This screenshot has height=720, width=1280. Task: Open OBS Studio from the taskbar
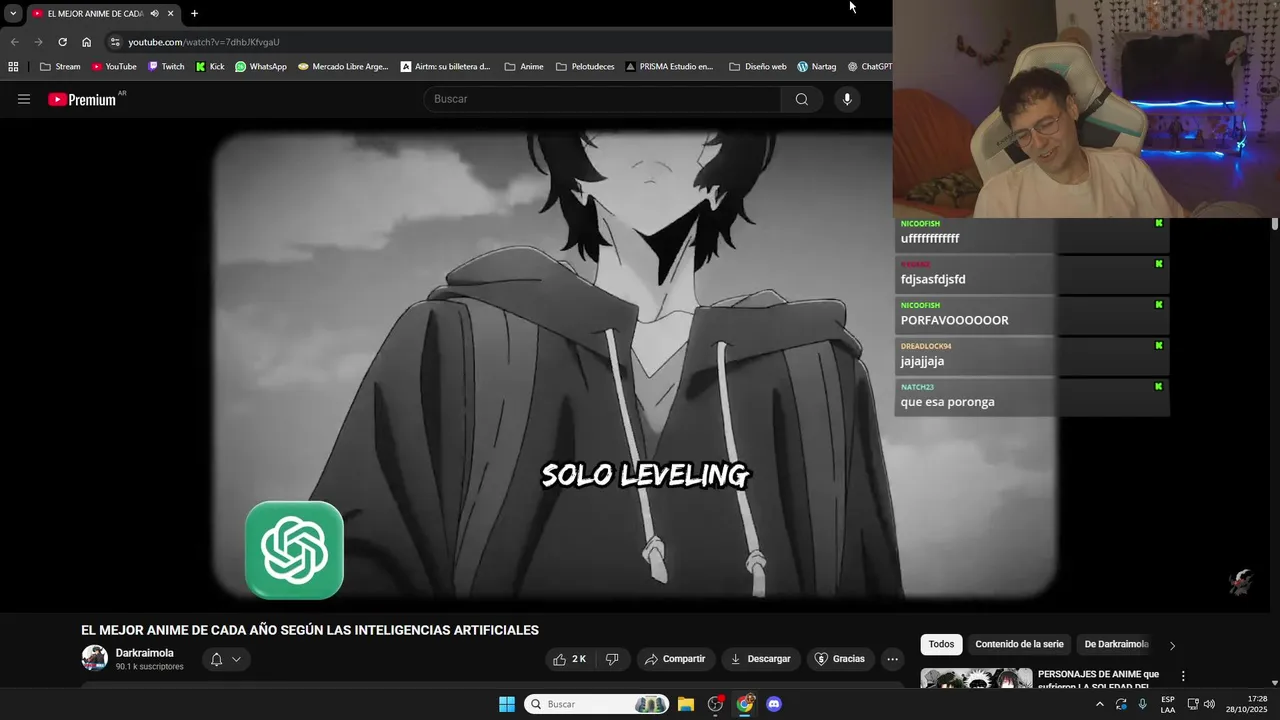point(715,704)
